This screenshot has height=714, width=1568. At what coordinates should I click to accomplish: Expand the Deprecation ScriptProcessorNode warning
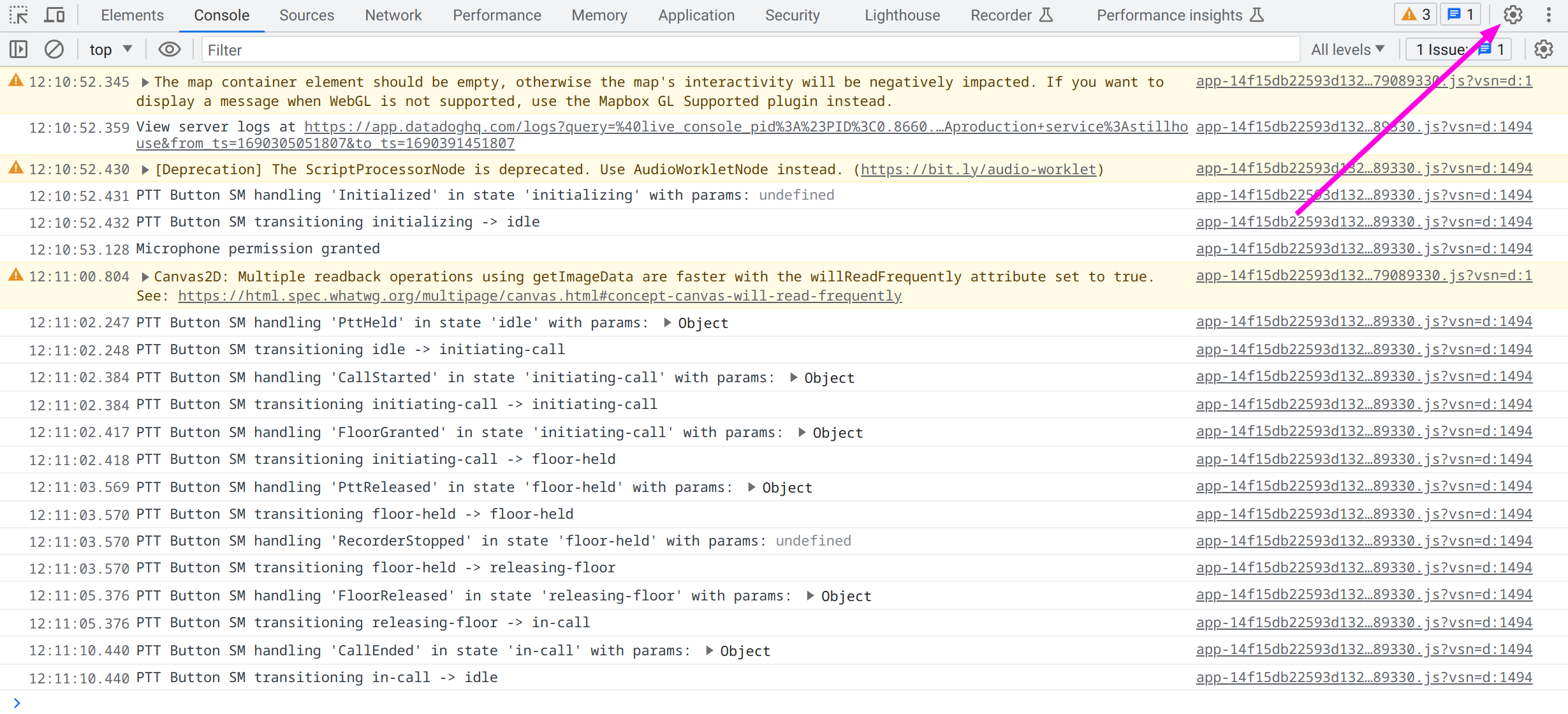tap(145, 170)
